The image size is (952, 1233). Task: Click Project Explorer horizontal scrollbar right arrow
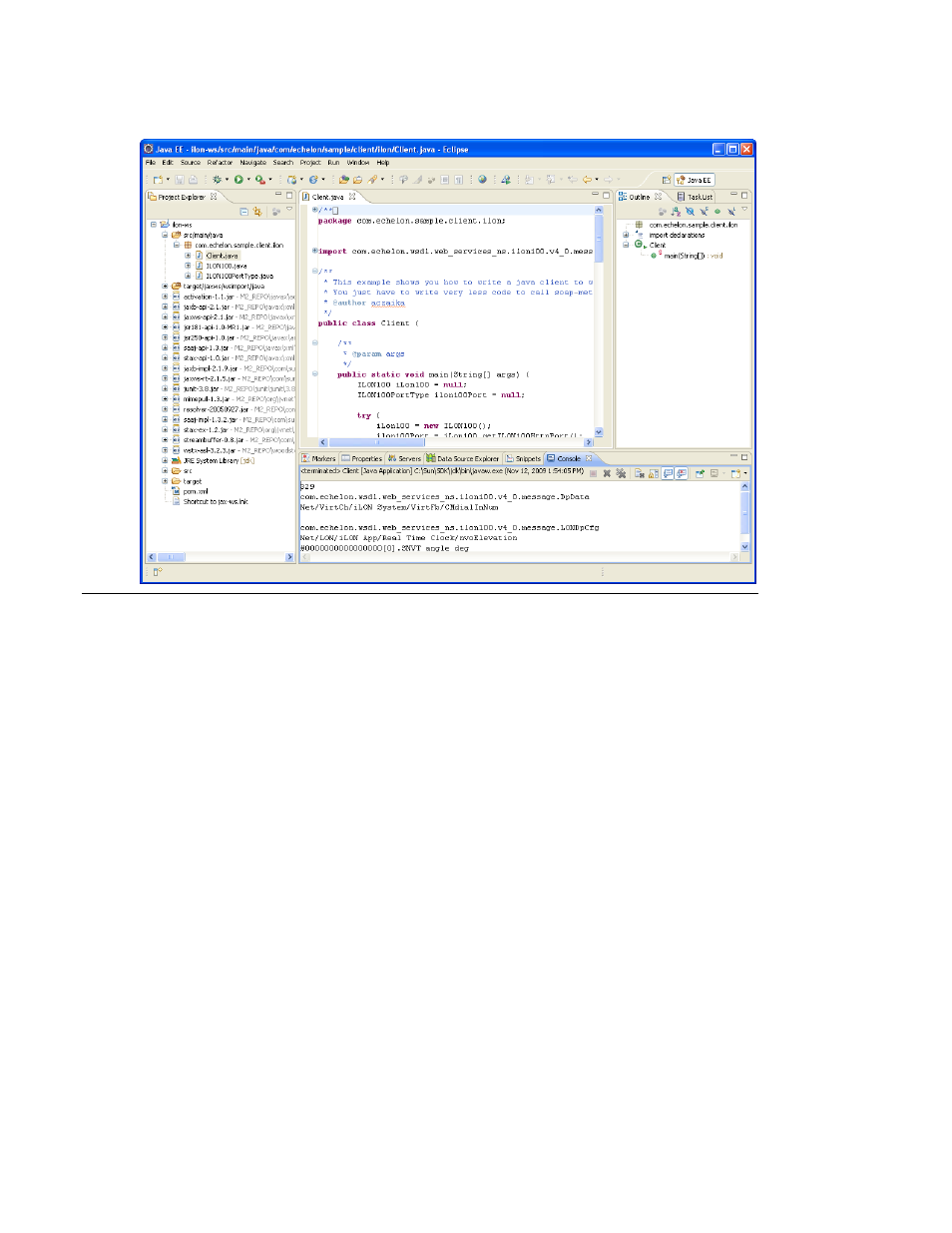click(289, 557)
